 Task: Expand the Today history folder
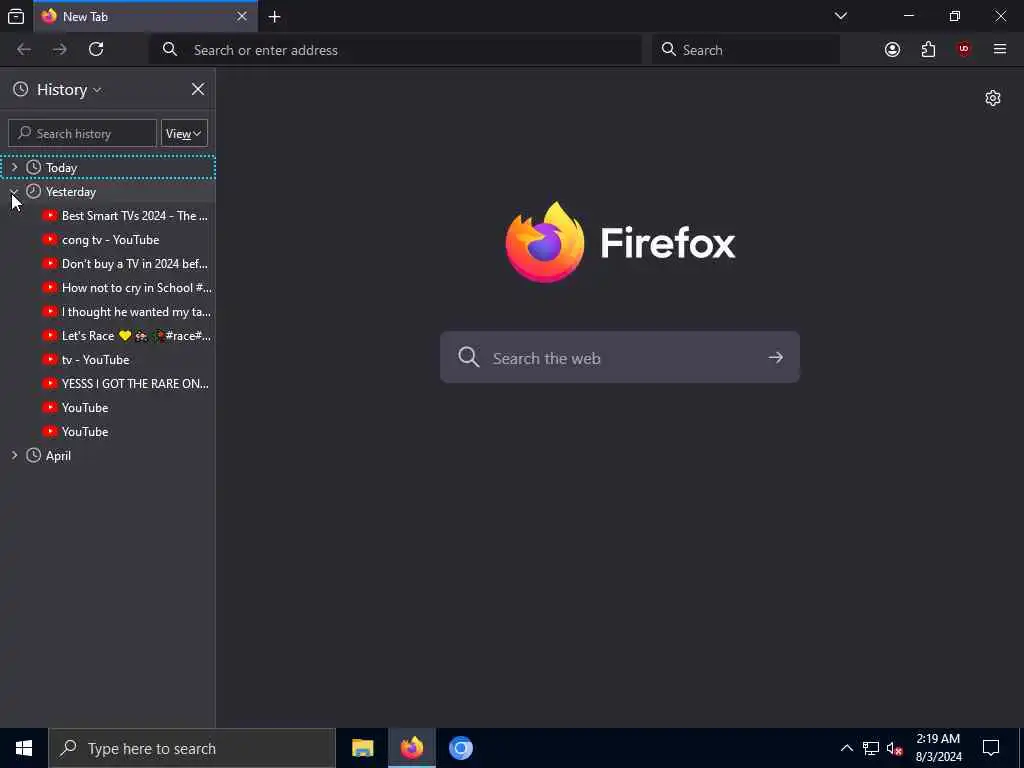click(x=14, y=168)
